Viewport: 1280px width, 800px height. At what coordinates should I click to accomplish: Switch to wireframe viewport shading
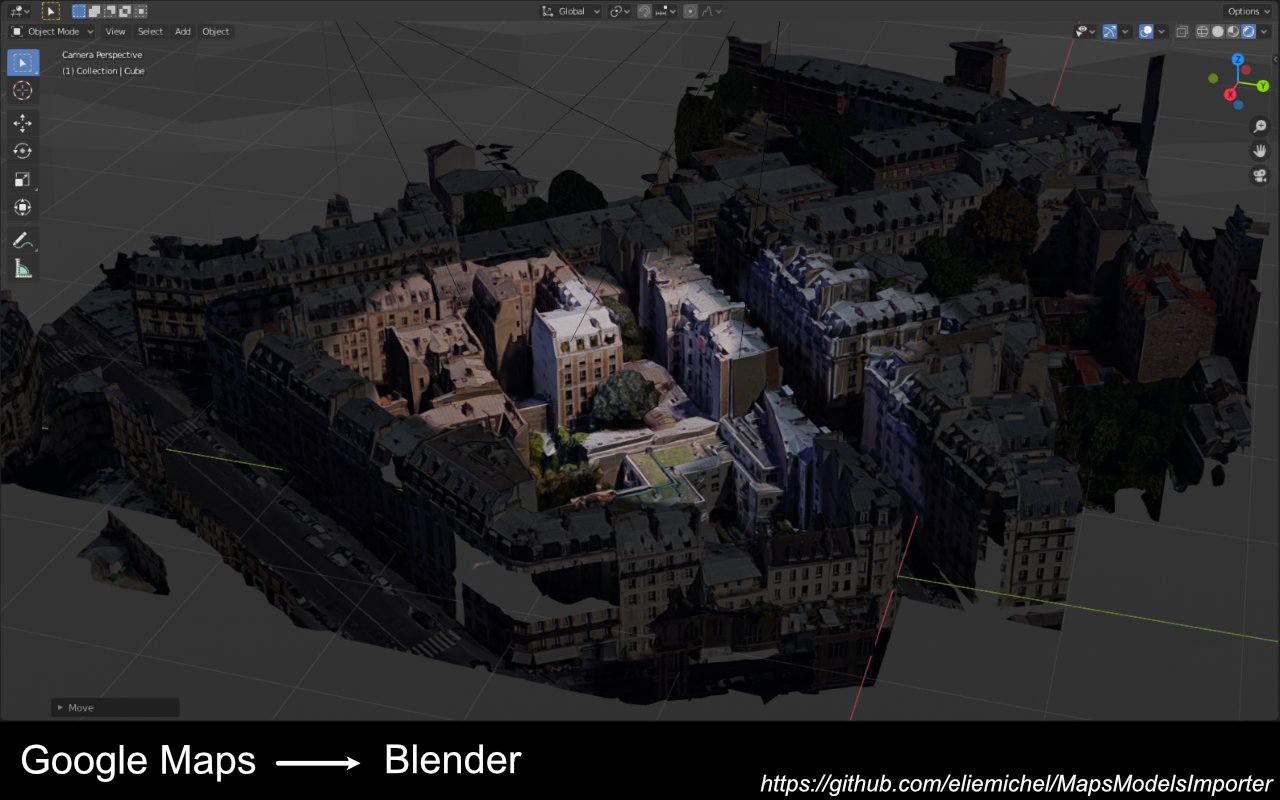[x=1203, y=31]
